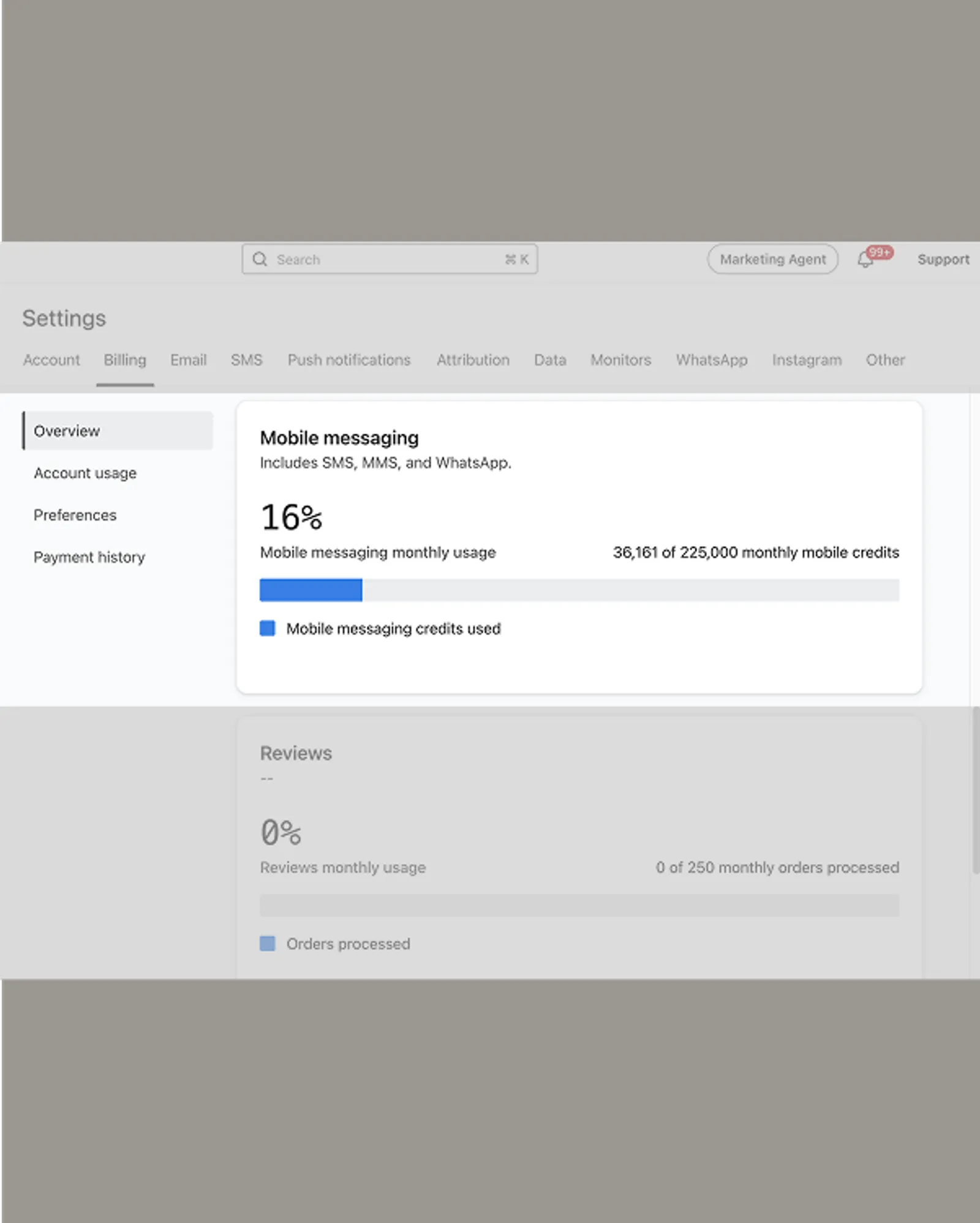
Task: Click the 'Reviews monthly usage' label
Action: (343, 868)
